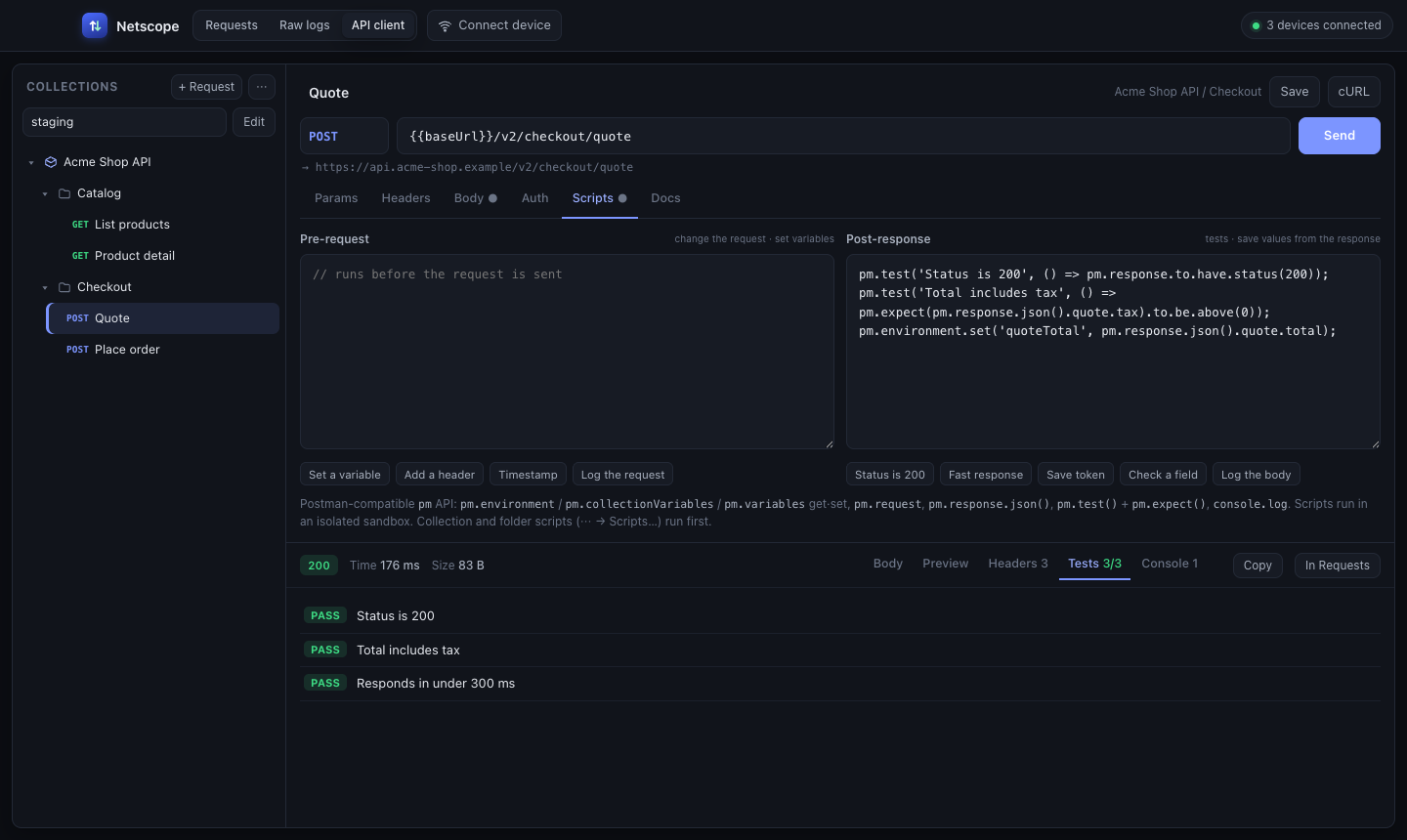Click into the Pre-request script editor
This screenshot has height=840, width=1407.
567,352
